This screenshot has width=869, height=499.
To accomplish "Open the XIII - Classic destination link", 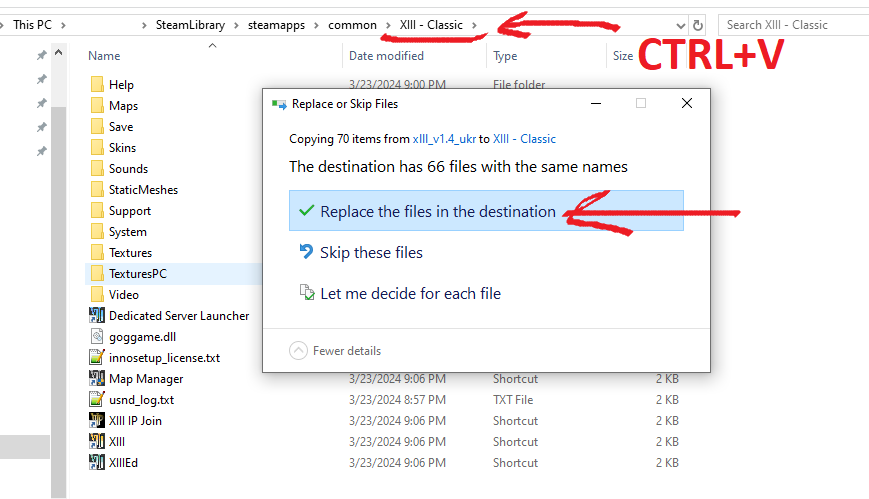I will [x=524, y=139].
